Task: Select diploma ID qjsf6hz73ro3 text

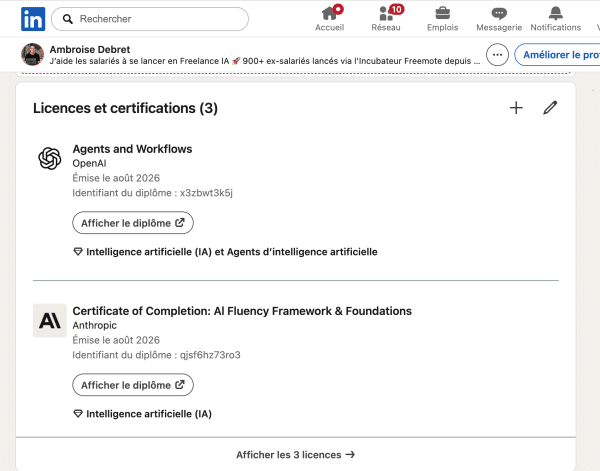Action: tap(210, 355)
